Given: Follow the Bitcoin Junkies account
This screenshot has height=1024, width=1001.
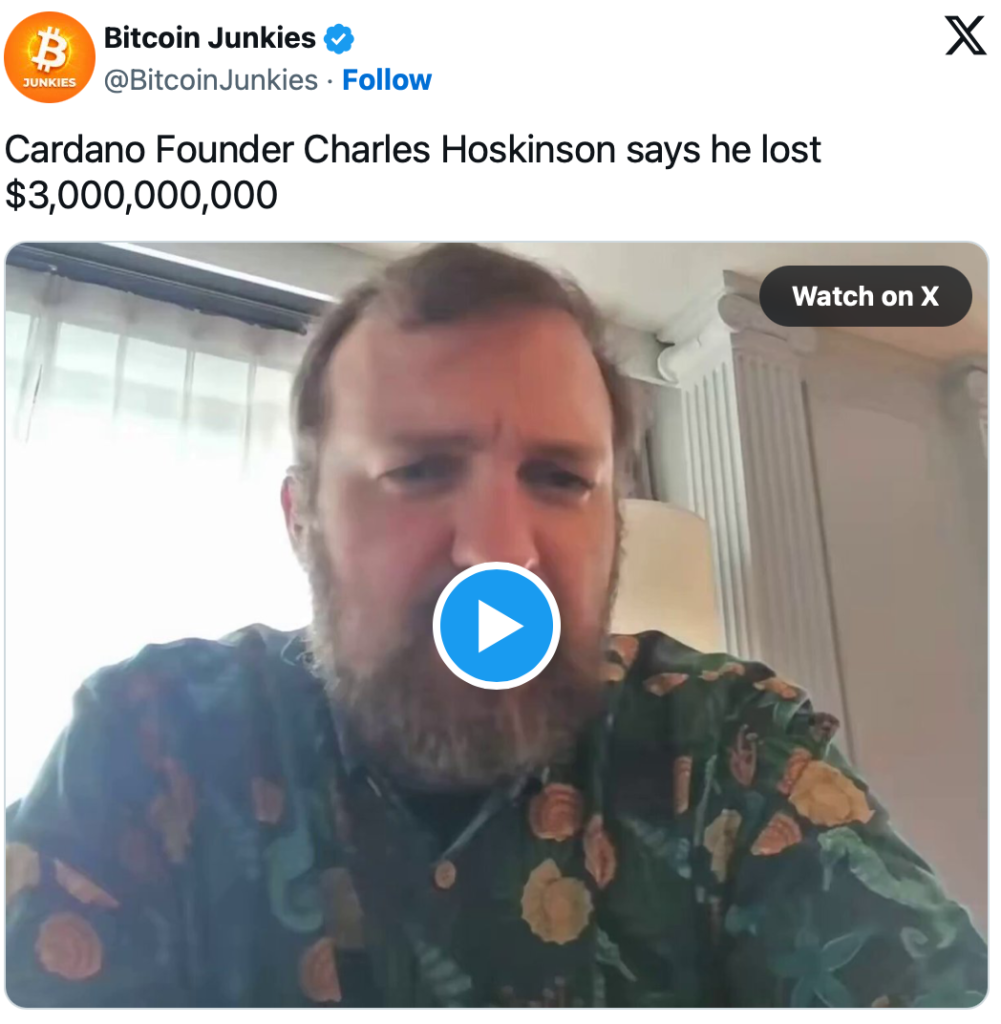Looking at the screenshot, I should click(387, 80).
